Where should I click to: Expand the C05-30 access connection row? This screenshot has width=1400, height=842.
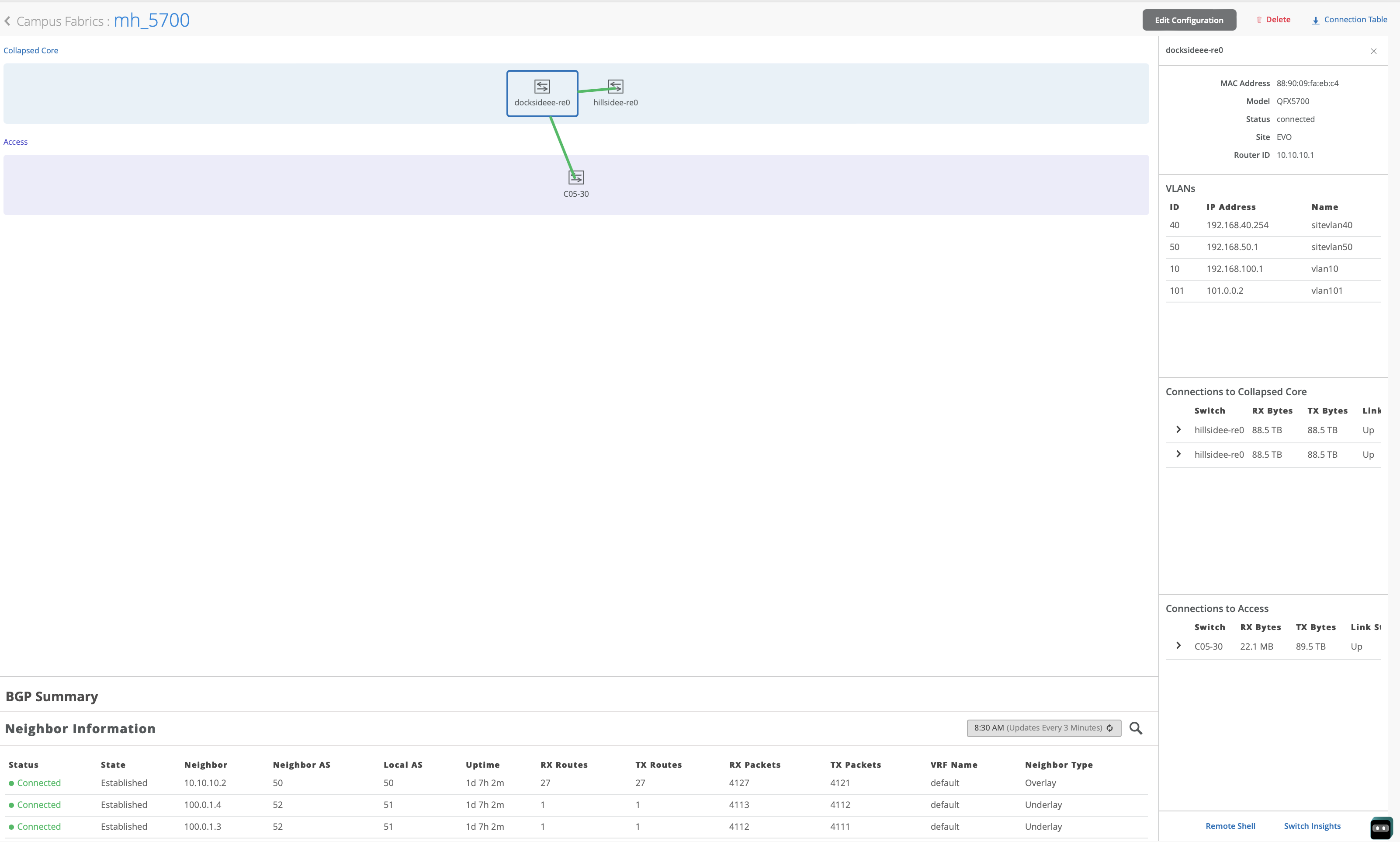tap(1178, 646)
